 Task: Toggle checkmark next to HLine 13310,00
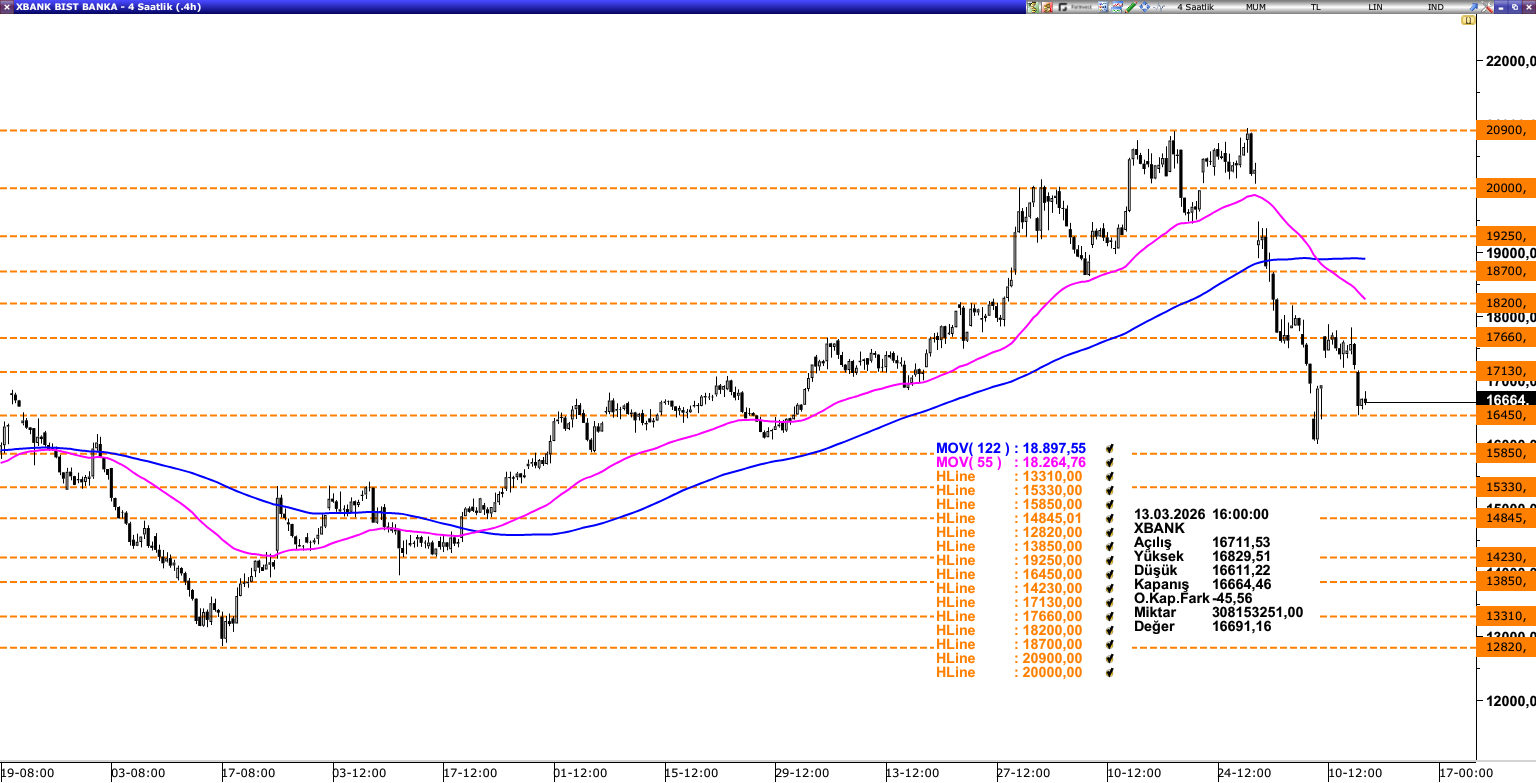pos(1108,477)
